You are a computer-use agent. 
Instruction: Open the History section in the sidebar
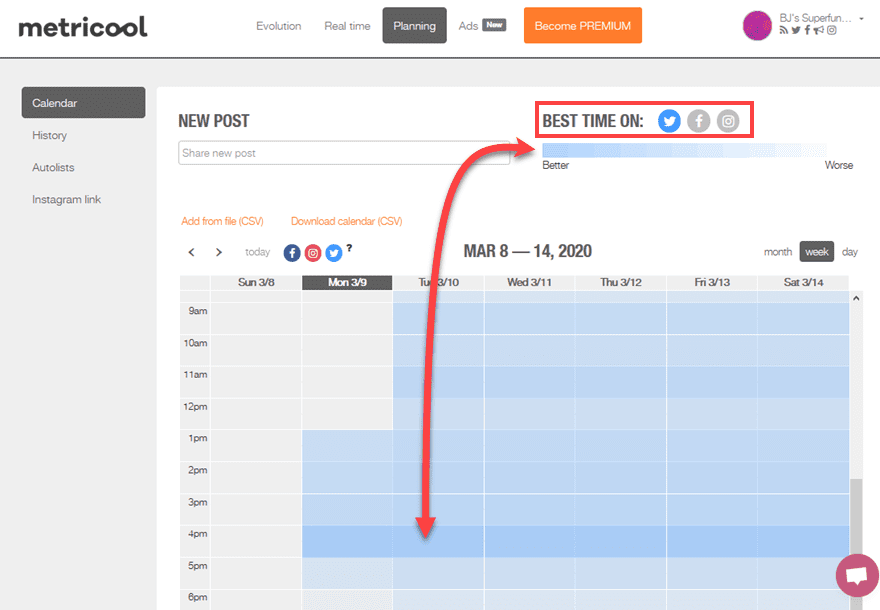pyautogui.click(x=49, y=135)
